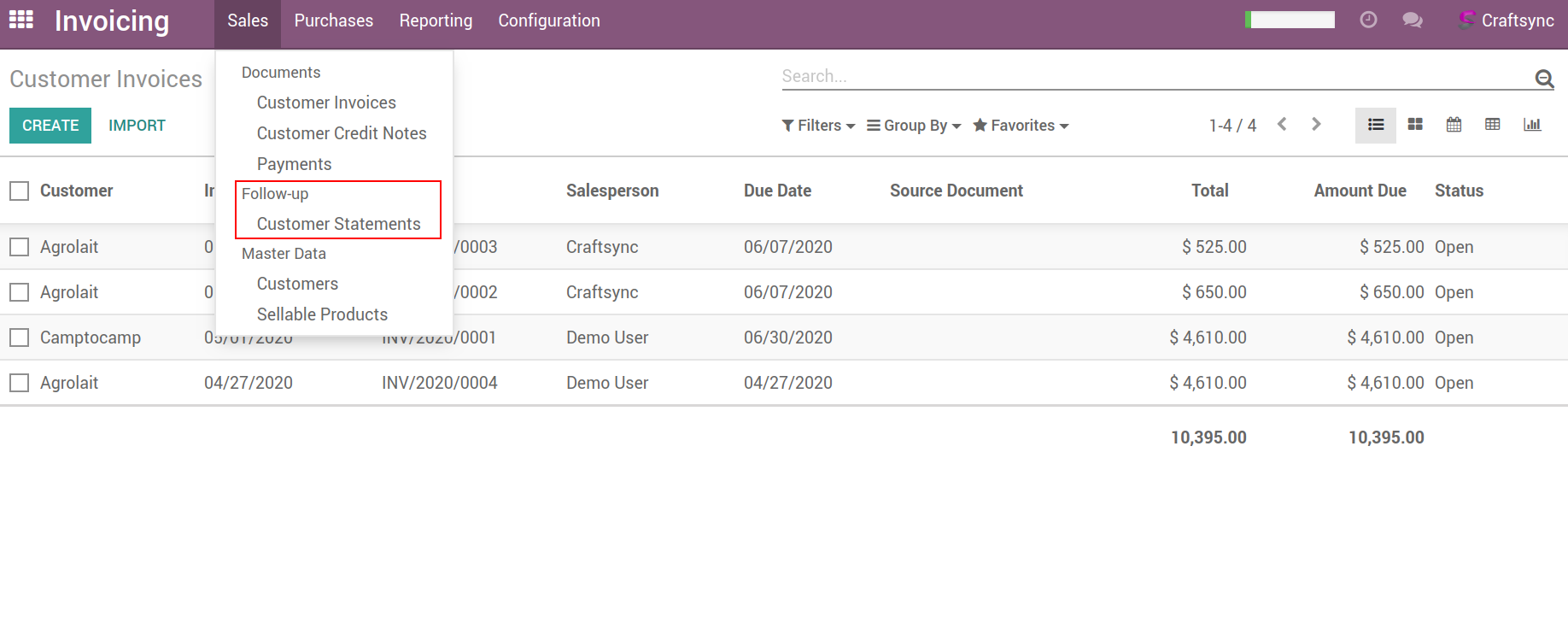Screen dimensions: 1568x640
Task: Switch to pivot table view
Action: (x=1493, y=125)
